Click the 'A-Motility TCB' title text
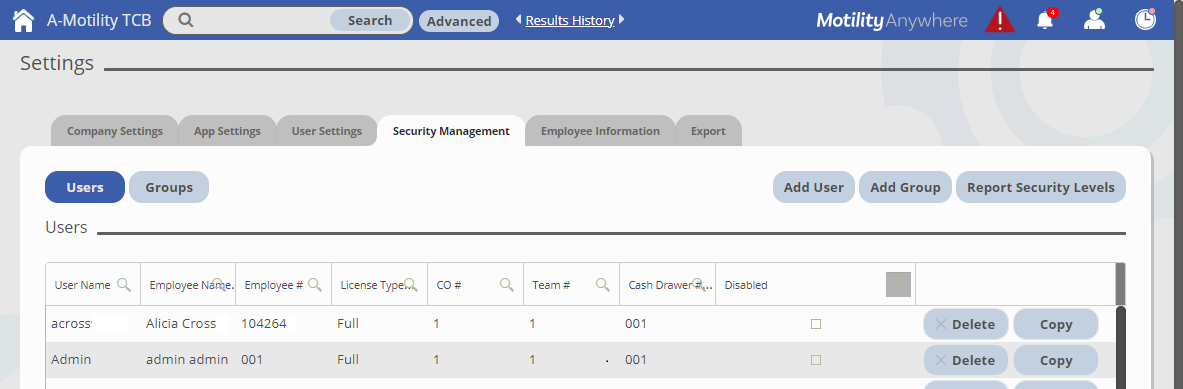The width and height of the screenshot is (1183, 389). 99,20
